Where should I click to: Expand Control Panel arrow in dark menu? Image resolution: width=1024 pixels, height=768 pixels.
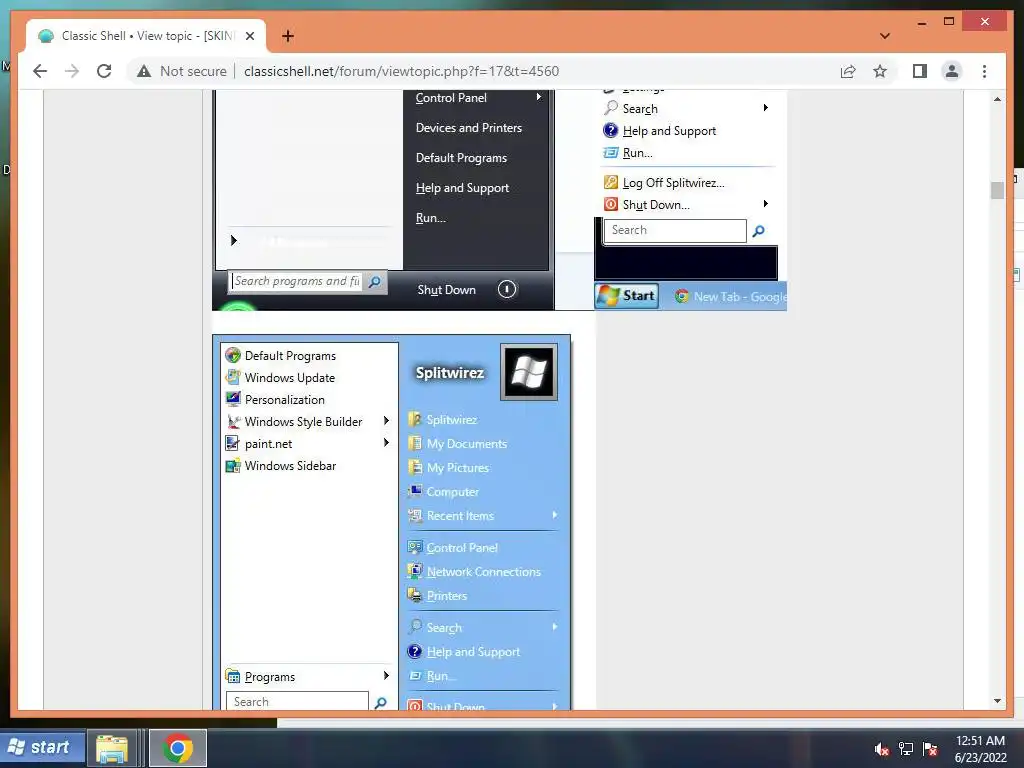(x=539, y=97)
